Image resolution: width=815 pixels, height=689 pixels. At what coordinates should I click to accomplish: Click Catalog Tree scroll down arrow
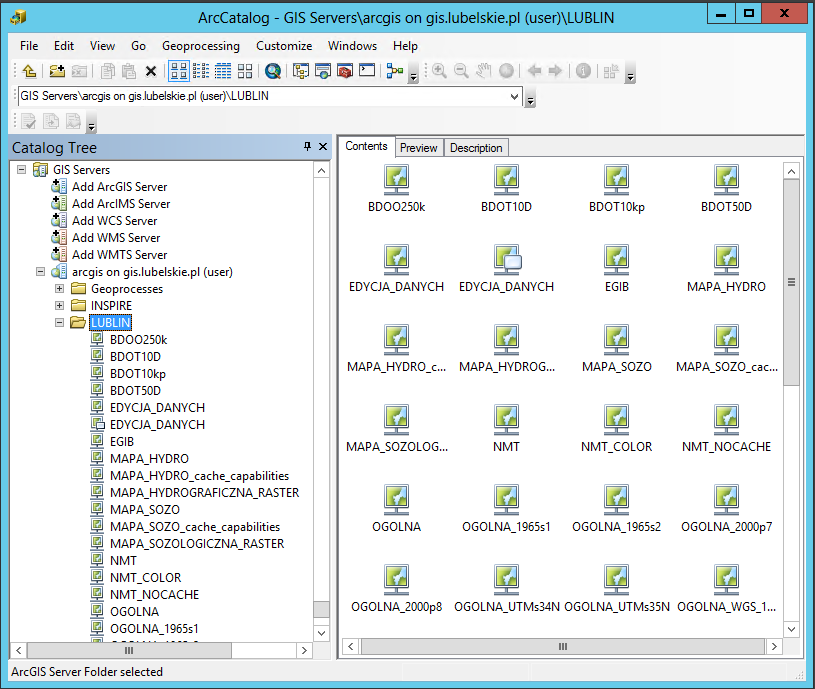(x=321, y=633)
